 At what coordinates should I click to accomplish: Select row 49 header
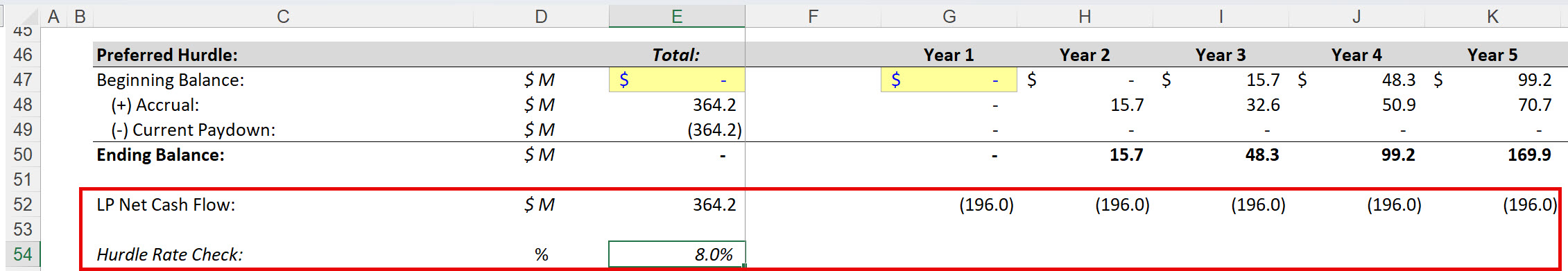(23, 130)
